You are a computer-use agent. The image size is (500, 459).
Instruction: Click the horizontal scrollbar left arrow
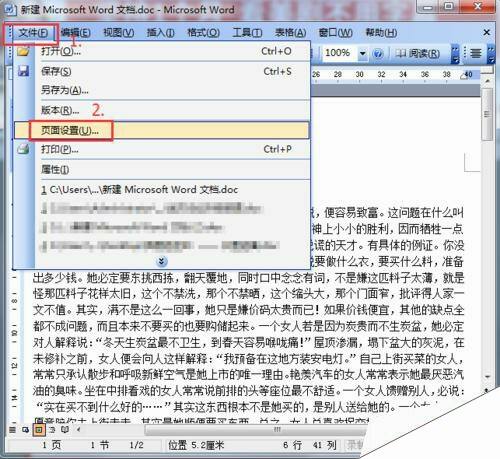pos(79,430)
